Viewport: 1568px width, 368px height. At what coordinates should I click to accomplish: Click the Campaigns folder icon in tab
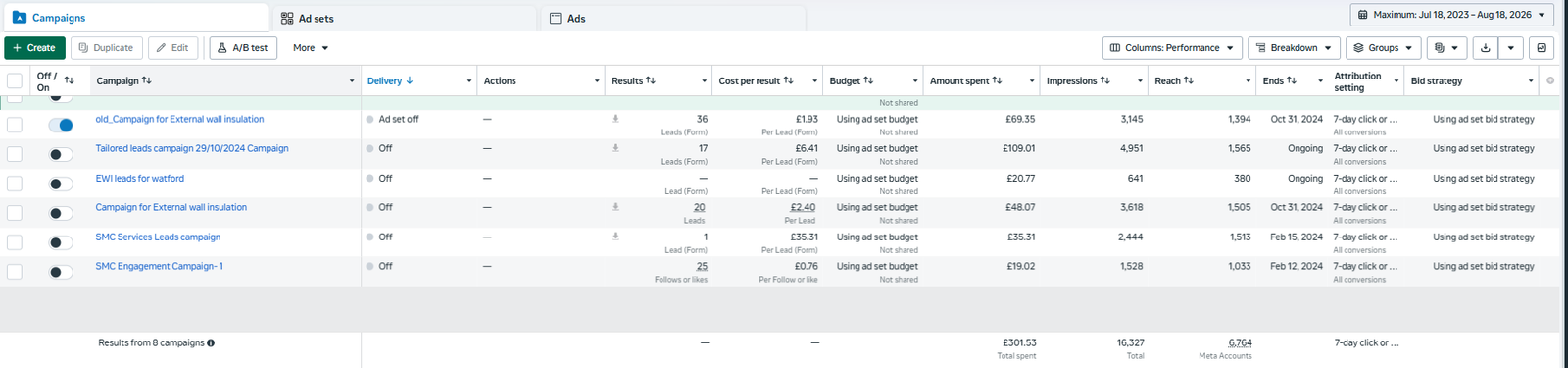pyautogui.click(x=19, y=18)
